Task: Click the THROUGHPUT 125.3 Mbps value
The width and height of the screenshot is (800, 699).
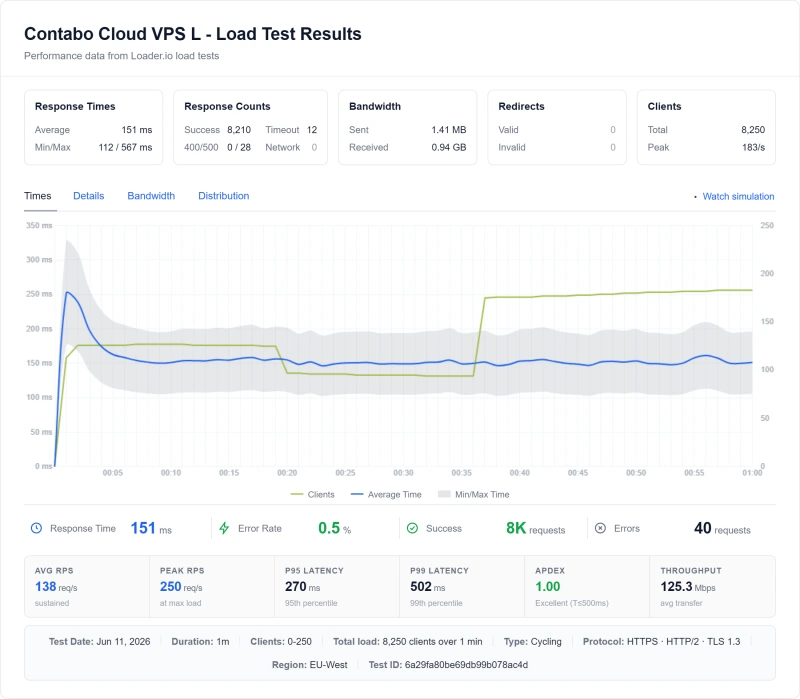Action: click(688, 587)
